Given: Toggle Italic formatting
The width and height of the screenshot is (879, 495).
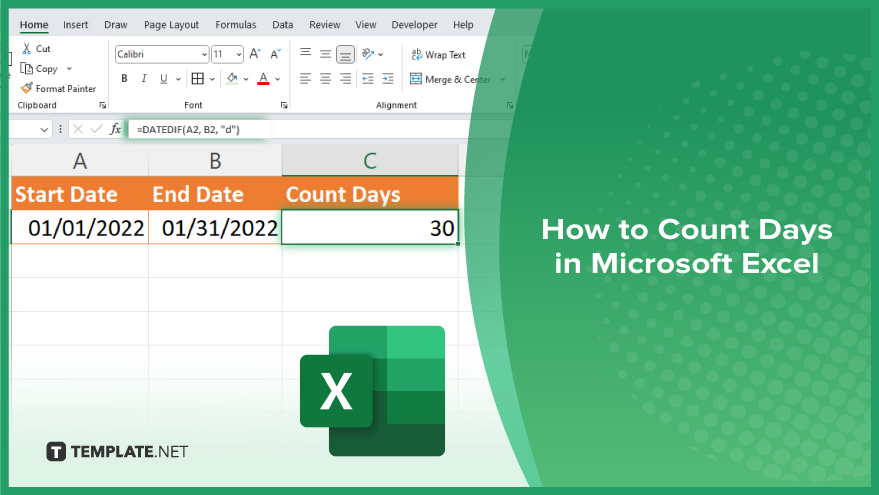Looking at the screenshot, I should pyautogui.click(x=144, y=78).
